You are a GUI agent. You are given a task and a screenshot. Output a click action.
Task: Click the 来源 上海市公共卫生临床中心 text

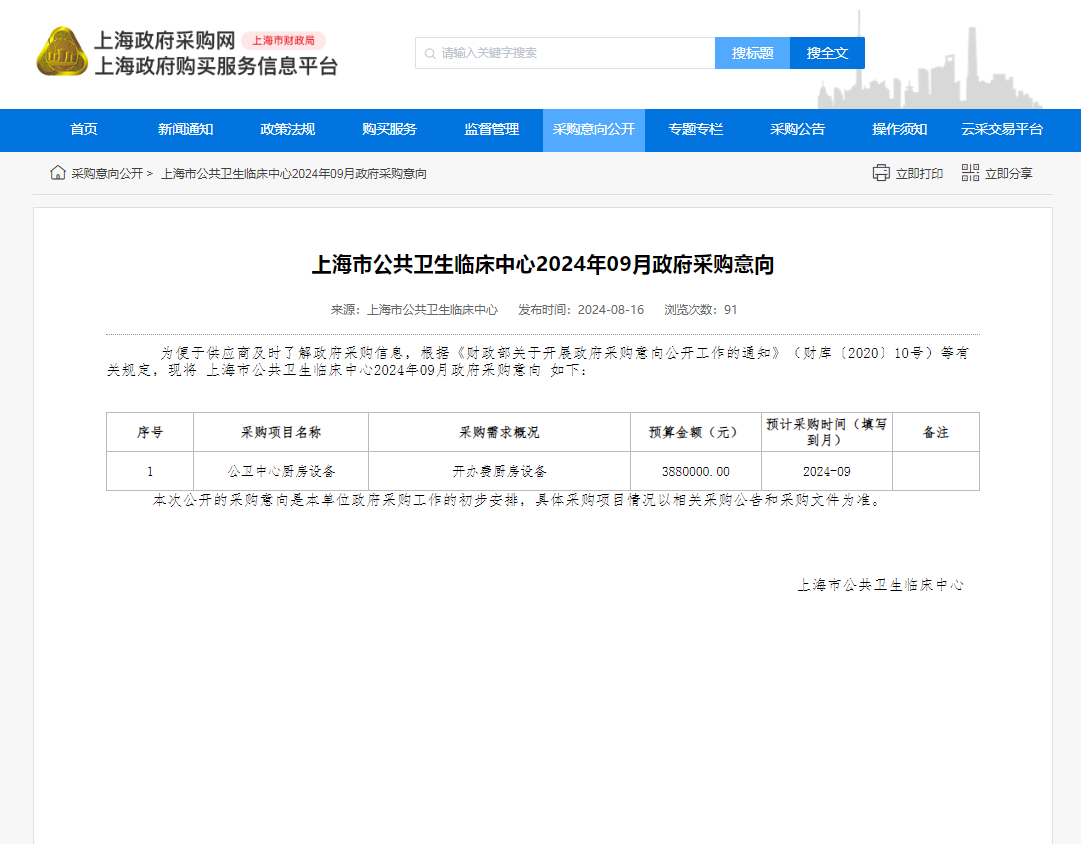(414, 310)
